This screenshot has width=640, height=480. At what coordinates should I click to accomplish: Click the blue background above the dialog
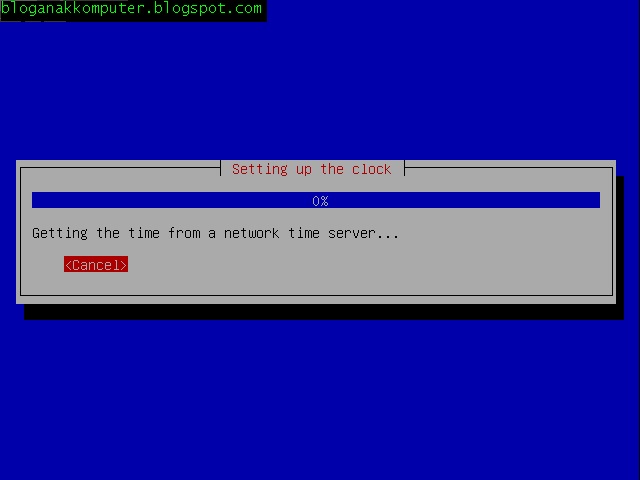(x=320, y=90)
